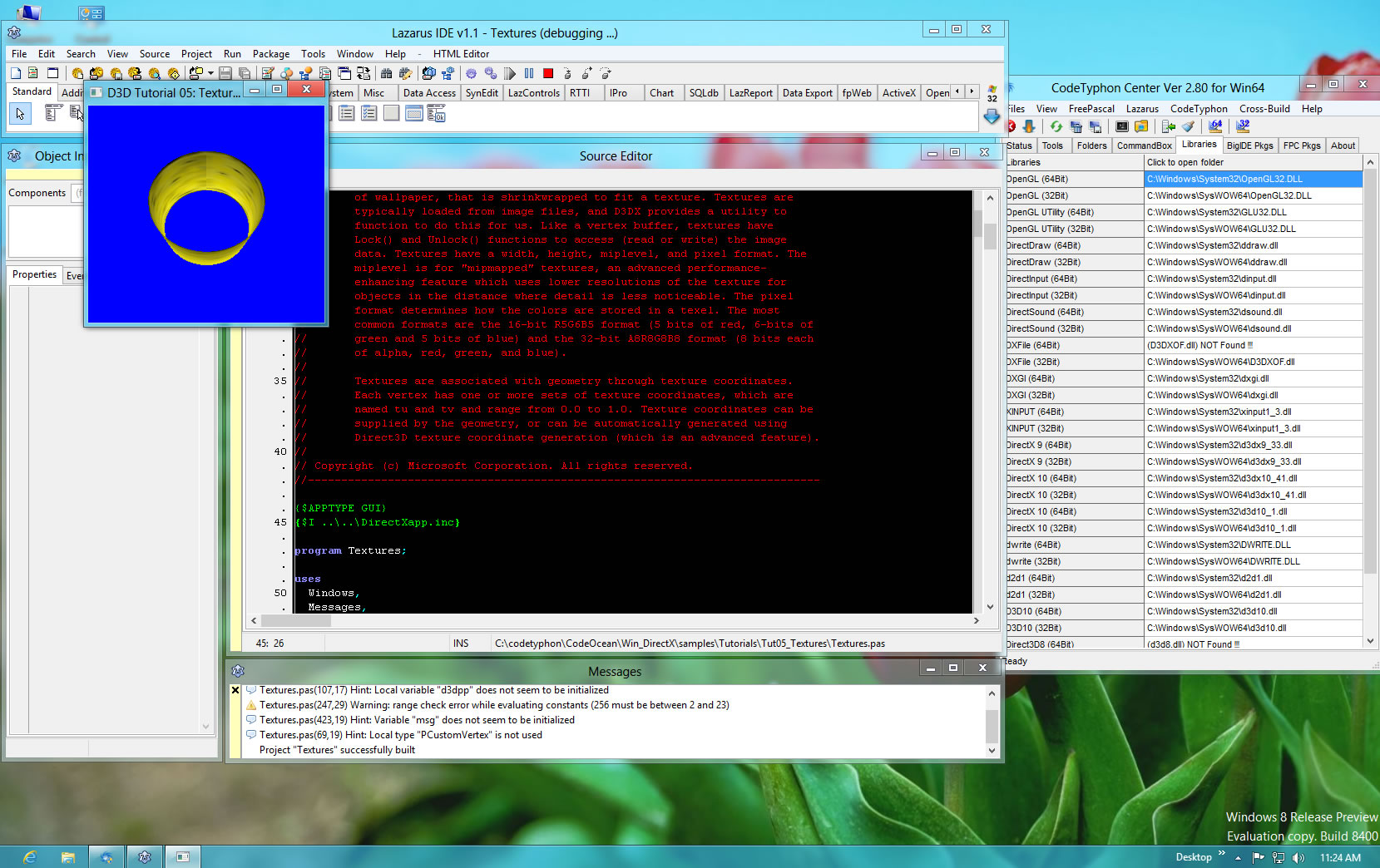The height and width of the screenshot is (868, 1380).
Task: Click the server with green arrow icon in CodeTyphon
Action: click(1169, 126)
